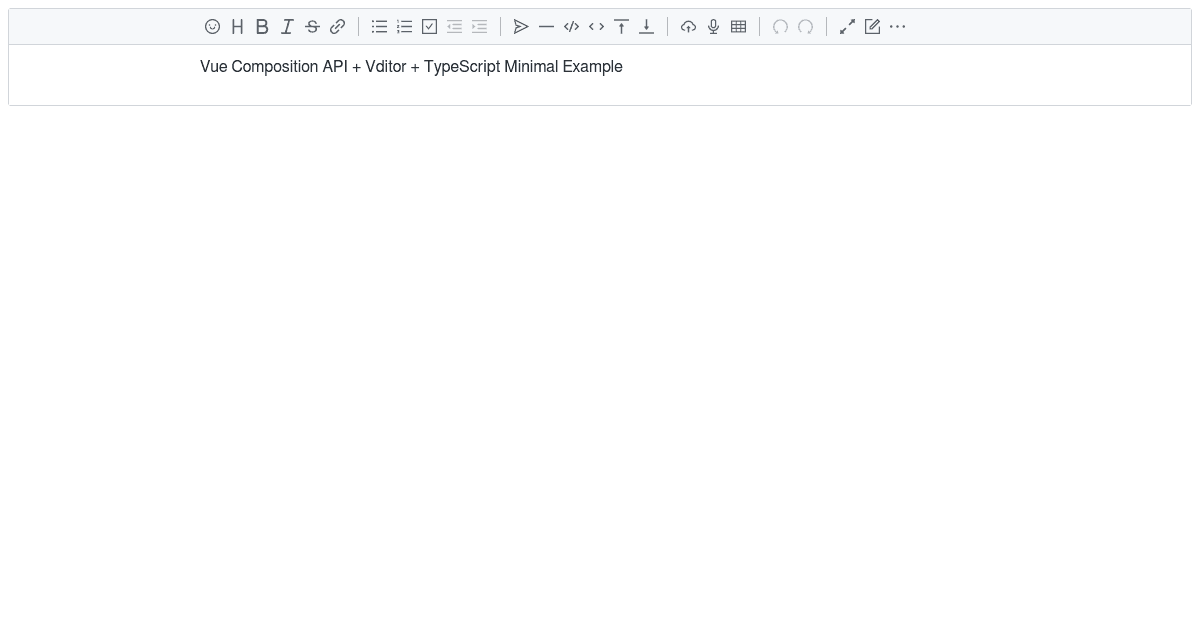Expand the edit mode menu
1200x630 pixels.
tap(872, 27)
